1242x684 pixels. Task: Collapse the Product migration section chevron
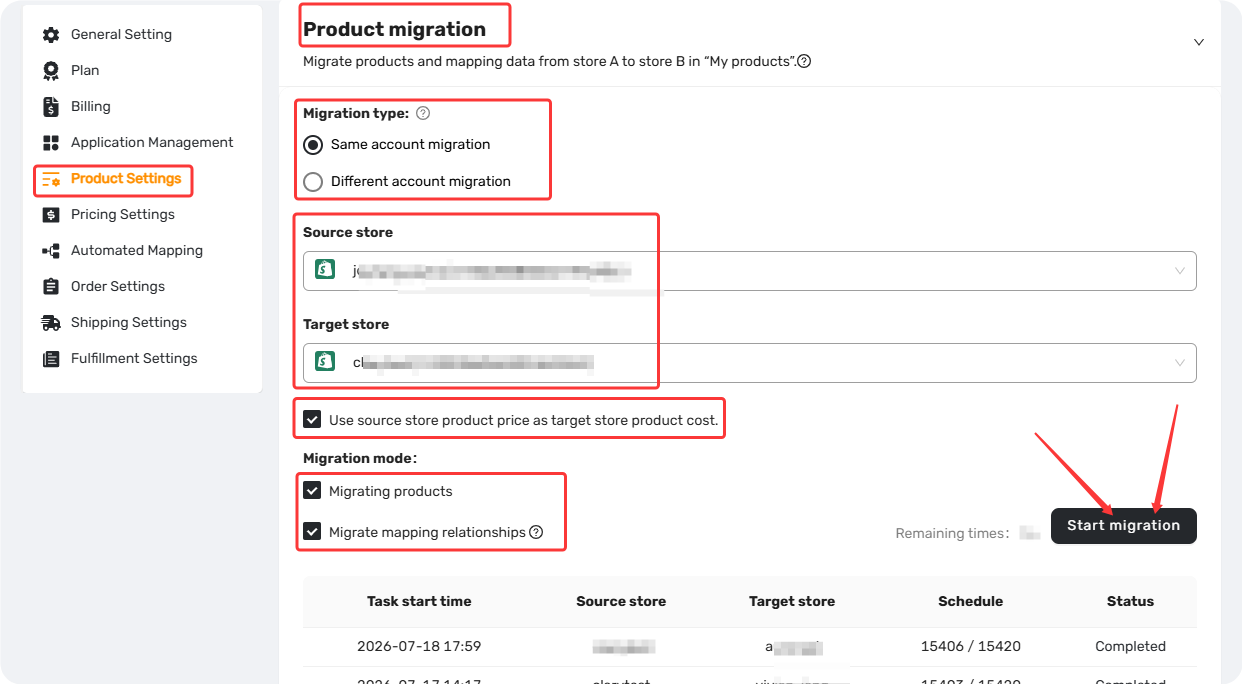click(1199, 42)
